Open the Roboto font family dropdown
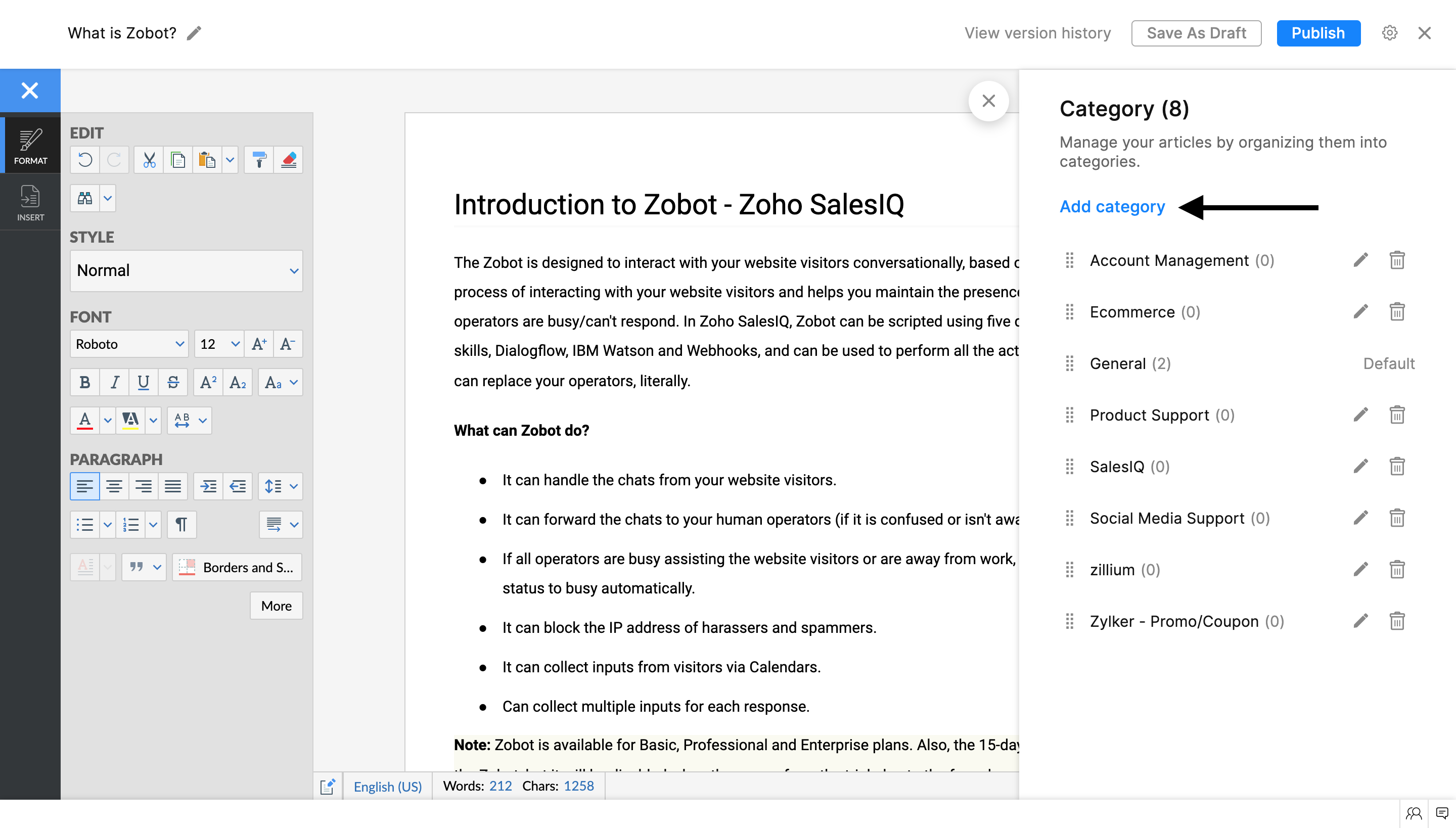This screenshot has width=1456, height=828. (x=129, y=344)
